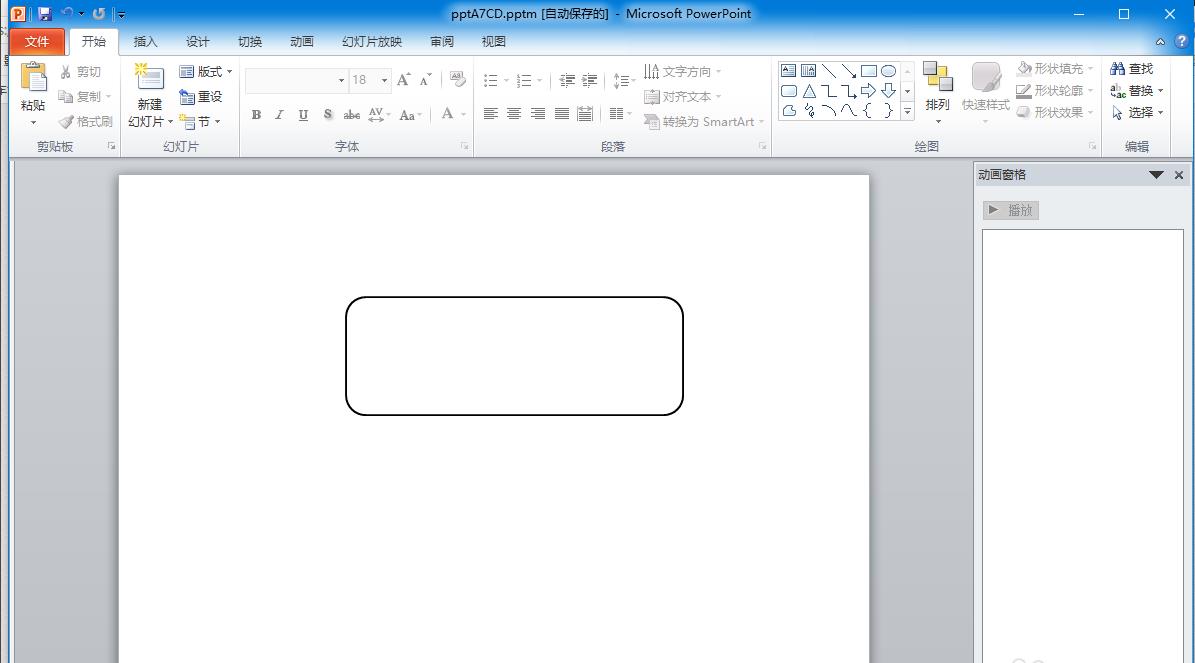Image resolution: width=1195 pixels, height=663 pixels.
Task: Expand the Layout (版式) dropdown
Action: pyautogui.click(x=206, y=71)
